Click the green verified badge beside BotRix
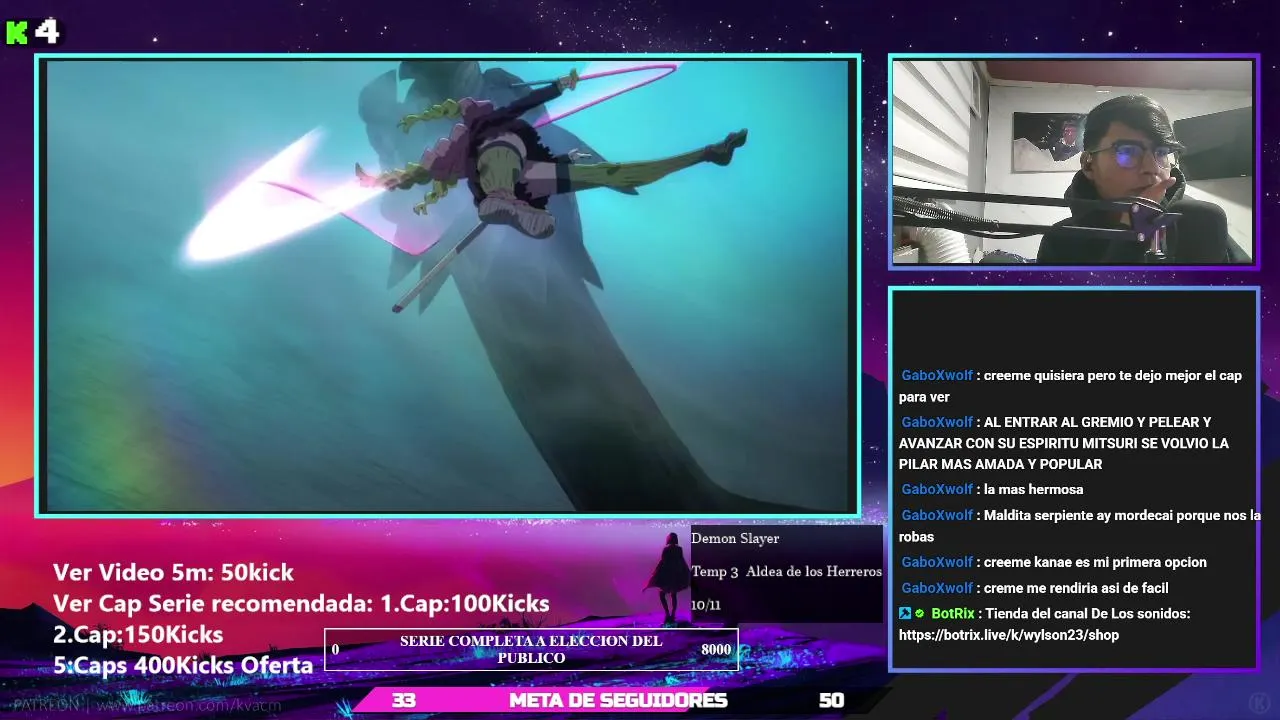 coord(920,614)
